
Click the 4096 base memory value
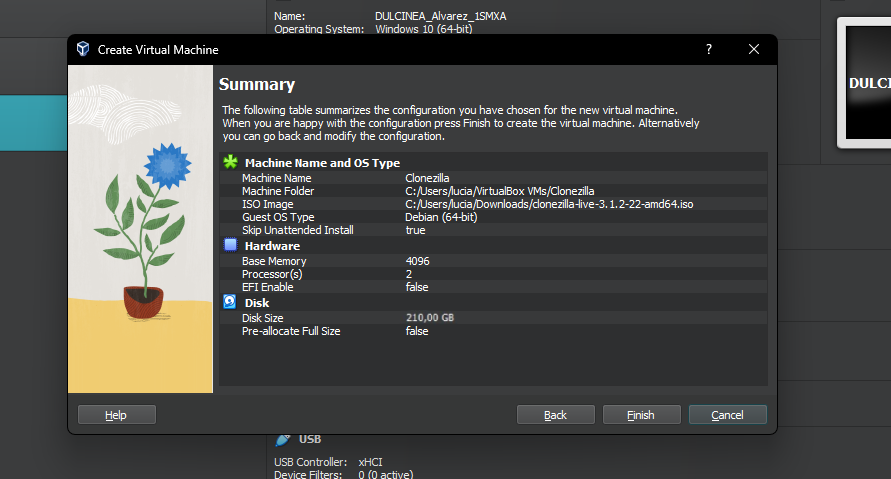pos(418,261)
